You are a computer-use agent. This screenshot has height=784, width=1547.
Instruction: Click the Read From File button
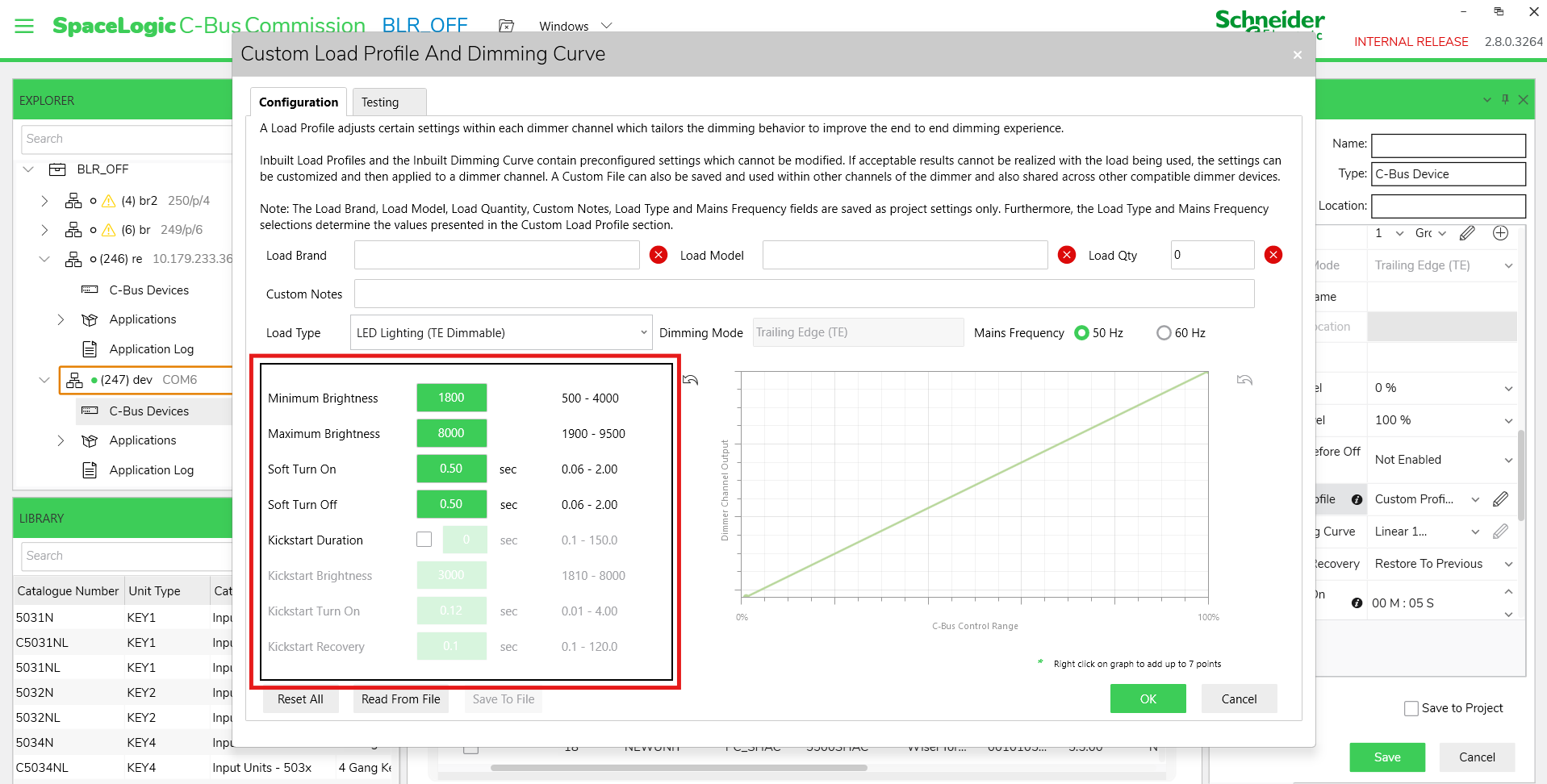[401, 699]
